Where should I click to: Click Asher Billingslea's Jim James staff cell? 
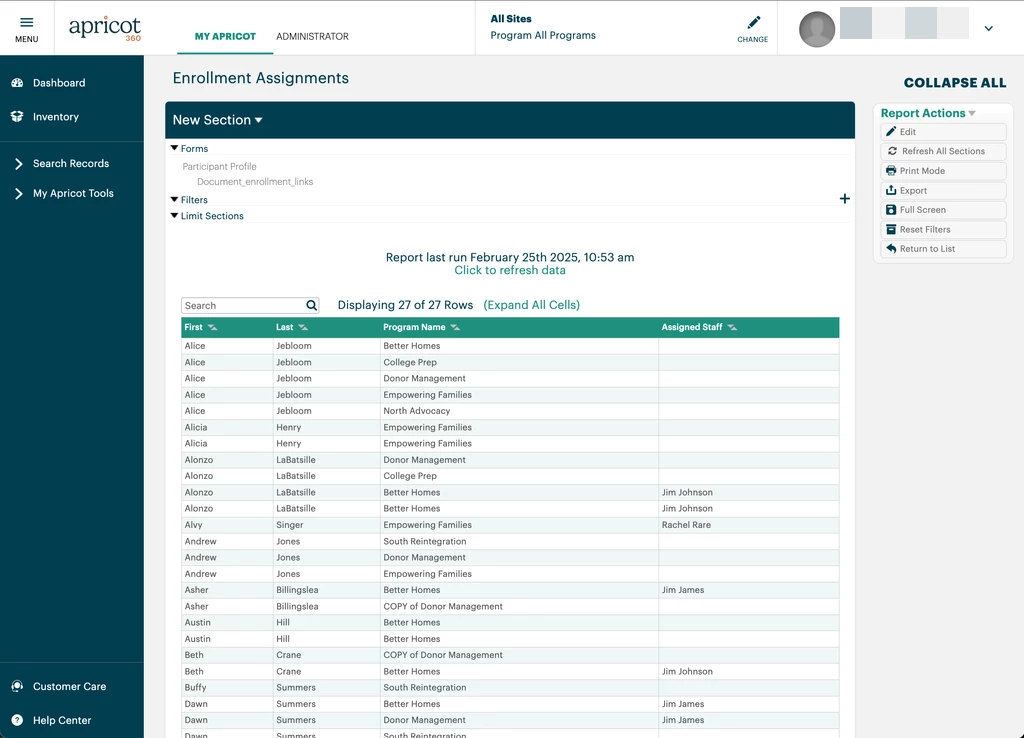[748, 590]
